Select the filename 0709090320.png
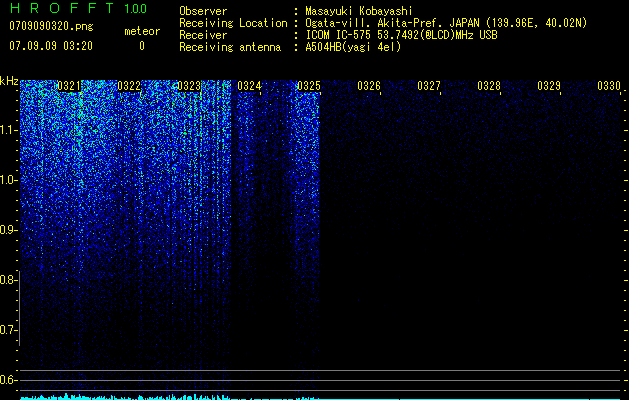 pos(51,26)
